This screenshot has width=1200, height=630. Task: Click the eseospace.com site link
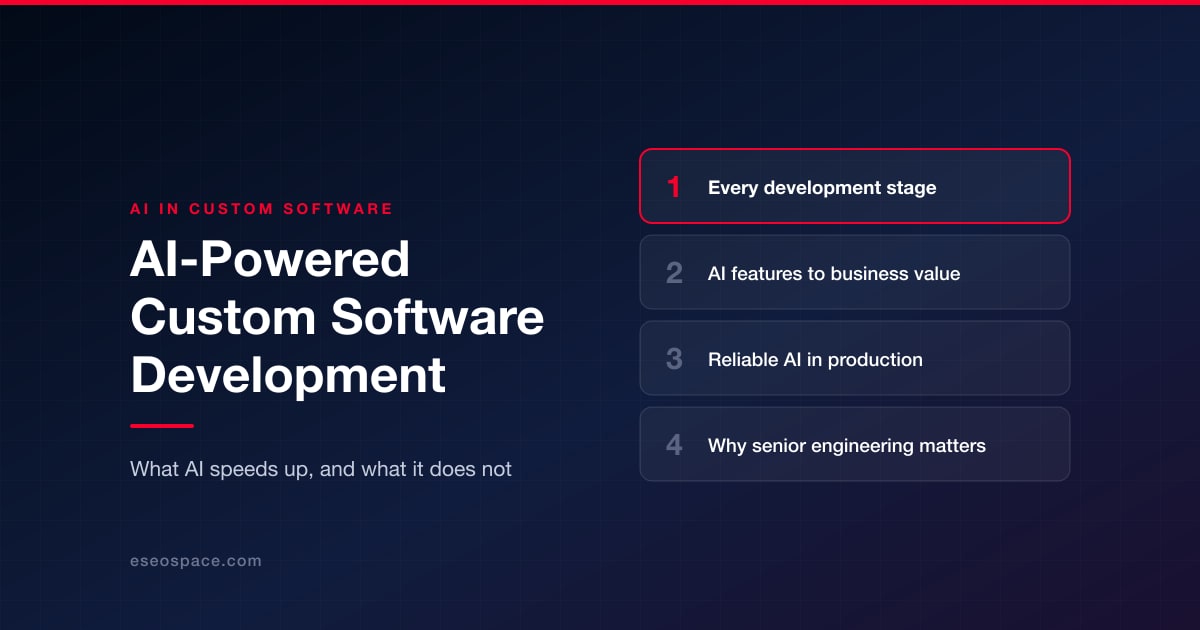coord(196,561)
